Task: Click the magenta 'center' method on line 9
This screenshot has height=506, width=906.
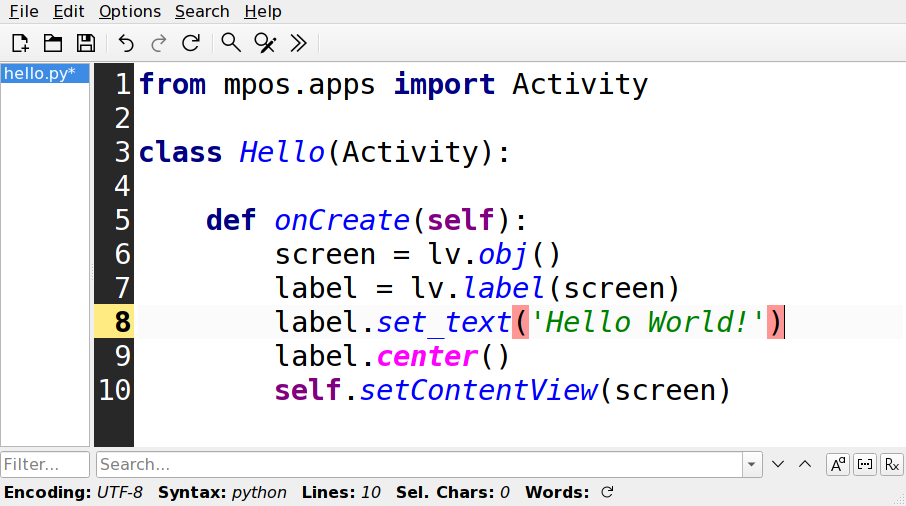Action: tap(428, 356)
